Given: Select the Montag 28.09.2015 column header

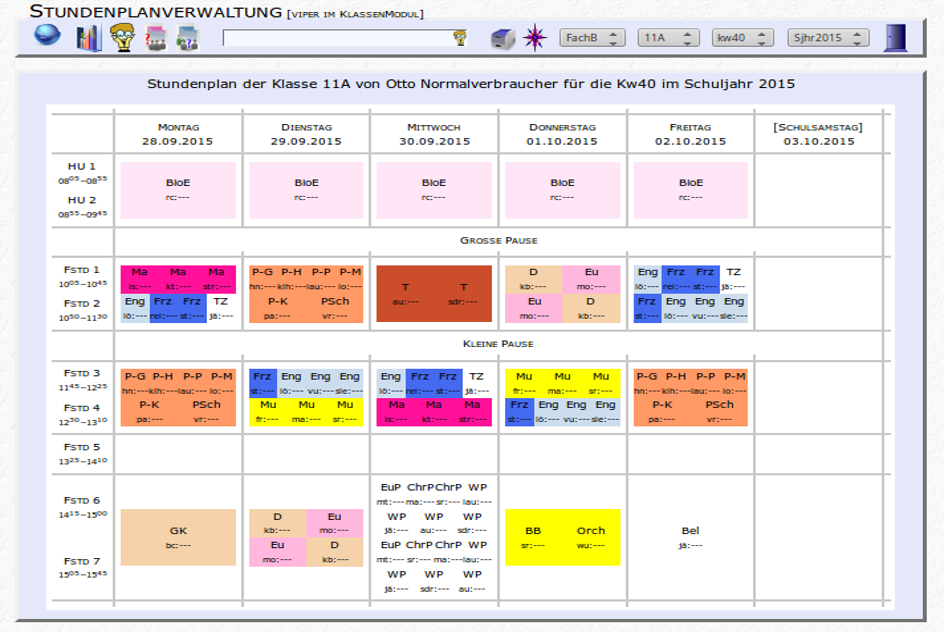Looking at the screenshot, I should [x=178, y=134].
